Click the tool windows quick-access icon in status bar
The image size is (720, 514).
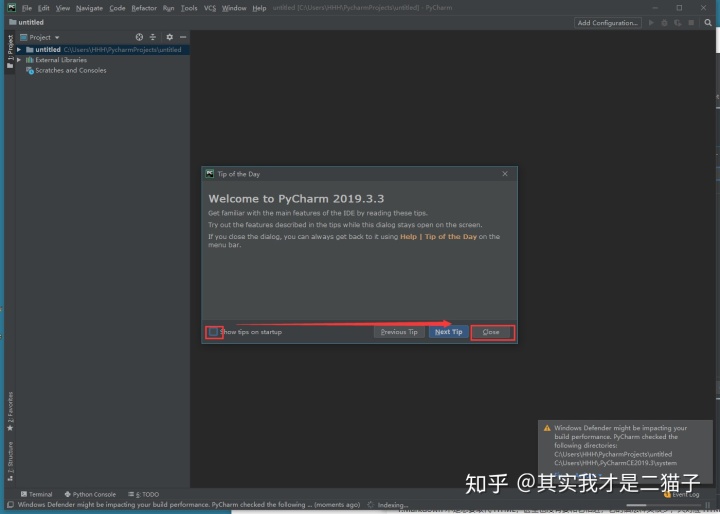[10, 504]
